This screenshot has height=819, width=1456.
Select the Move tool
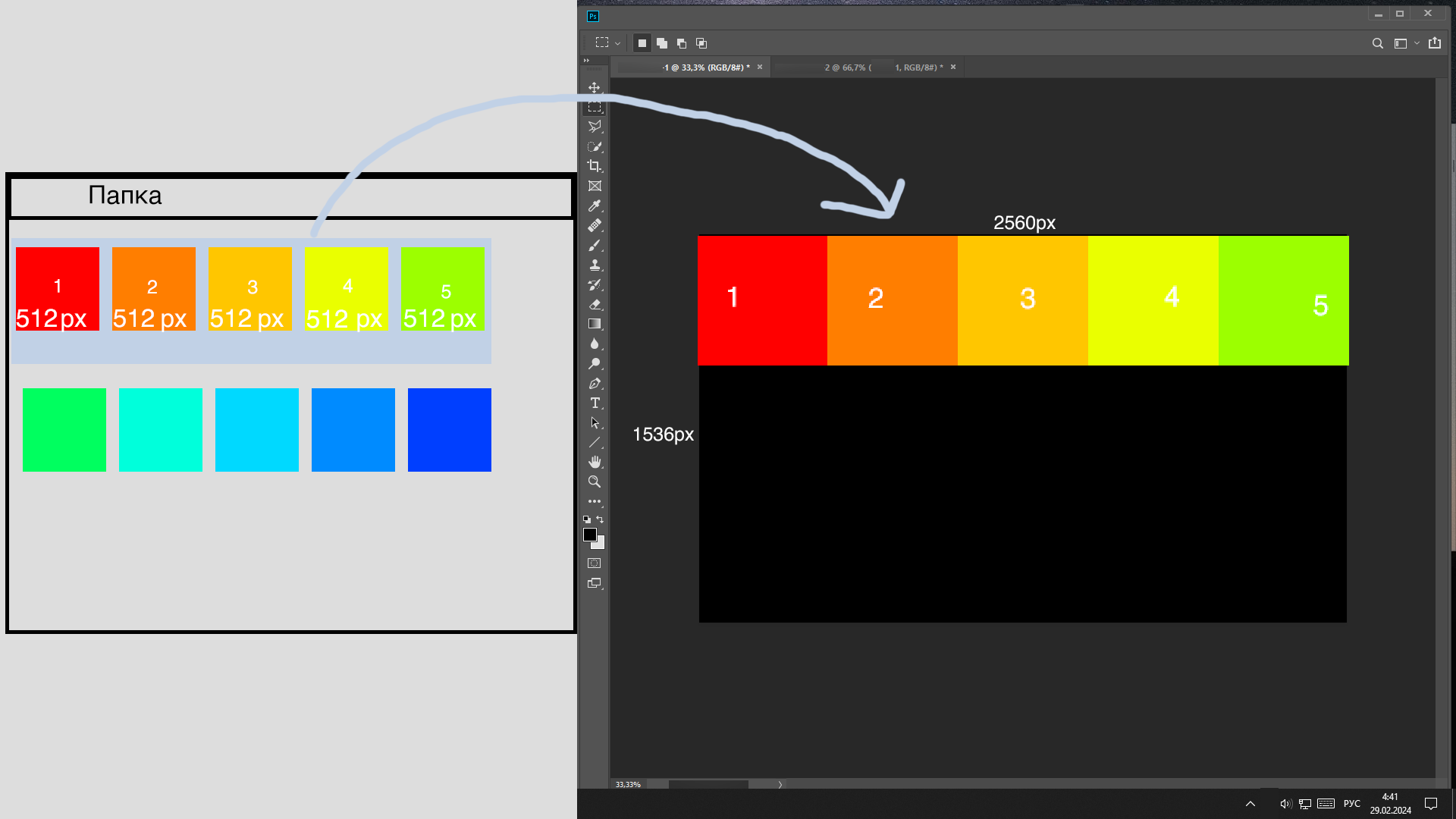595,88
